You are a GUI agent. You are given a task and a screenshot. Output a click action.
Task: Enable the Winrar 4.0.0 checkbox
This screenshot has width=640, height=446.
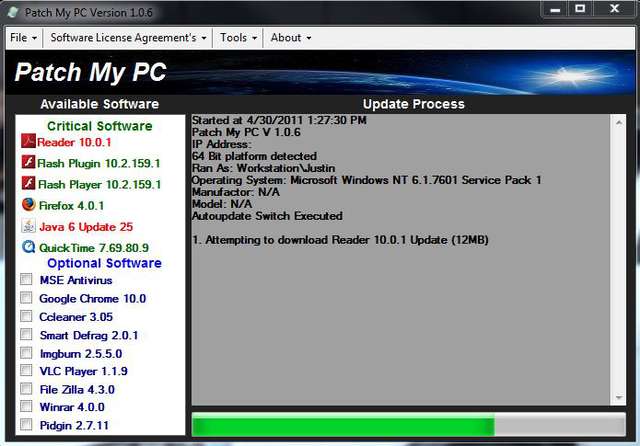point(26,406)
